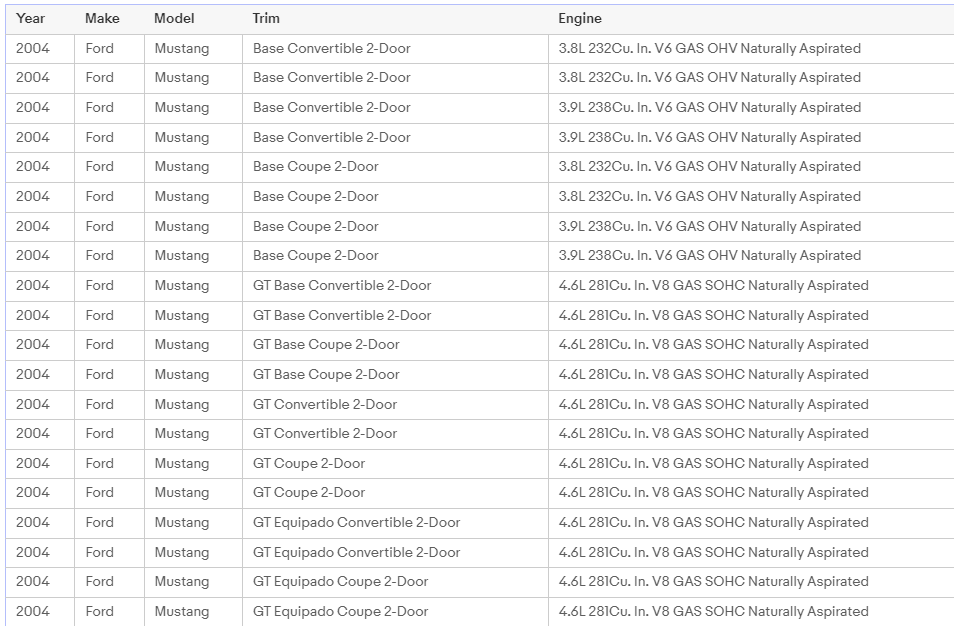Select the last GT Equipado Coupe 2-Door cell

[340, 611]
